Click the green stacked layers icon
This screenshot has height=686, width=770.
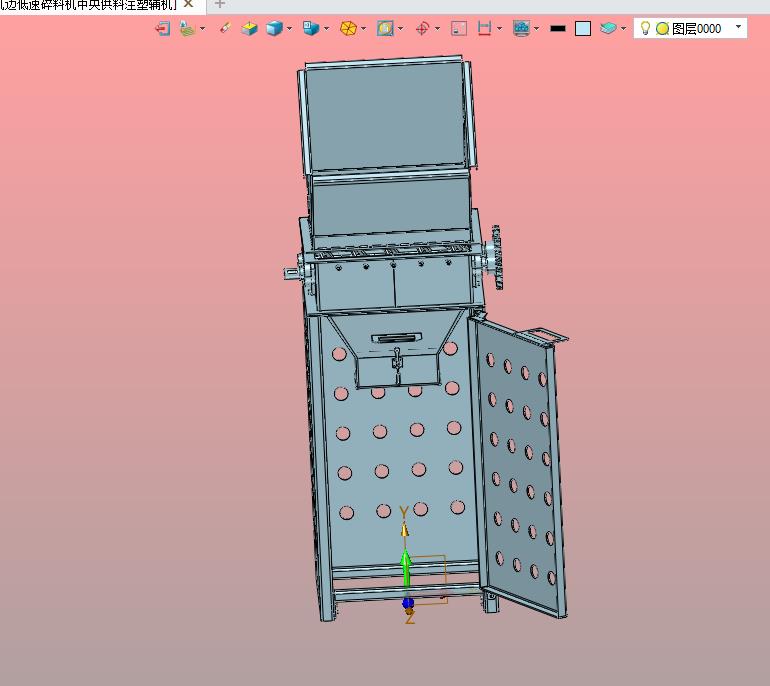point(608,28)
